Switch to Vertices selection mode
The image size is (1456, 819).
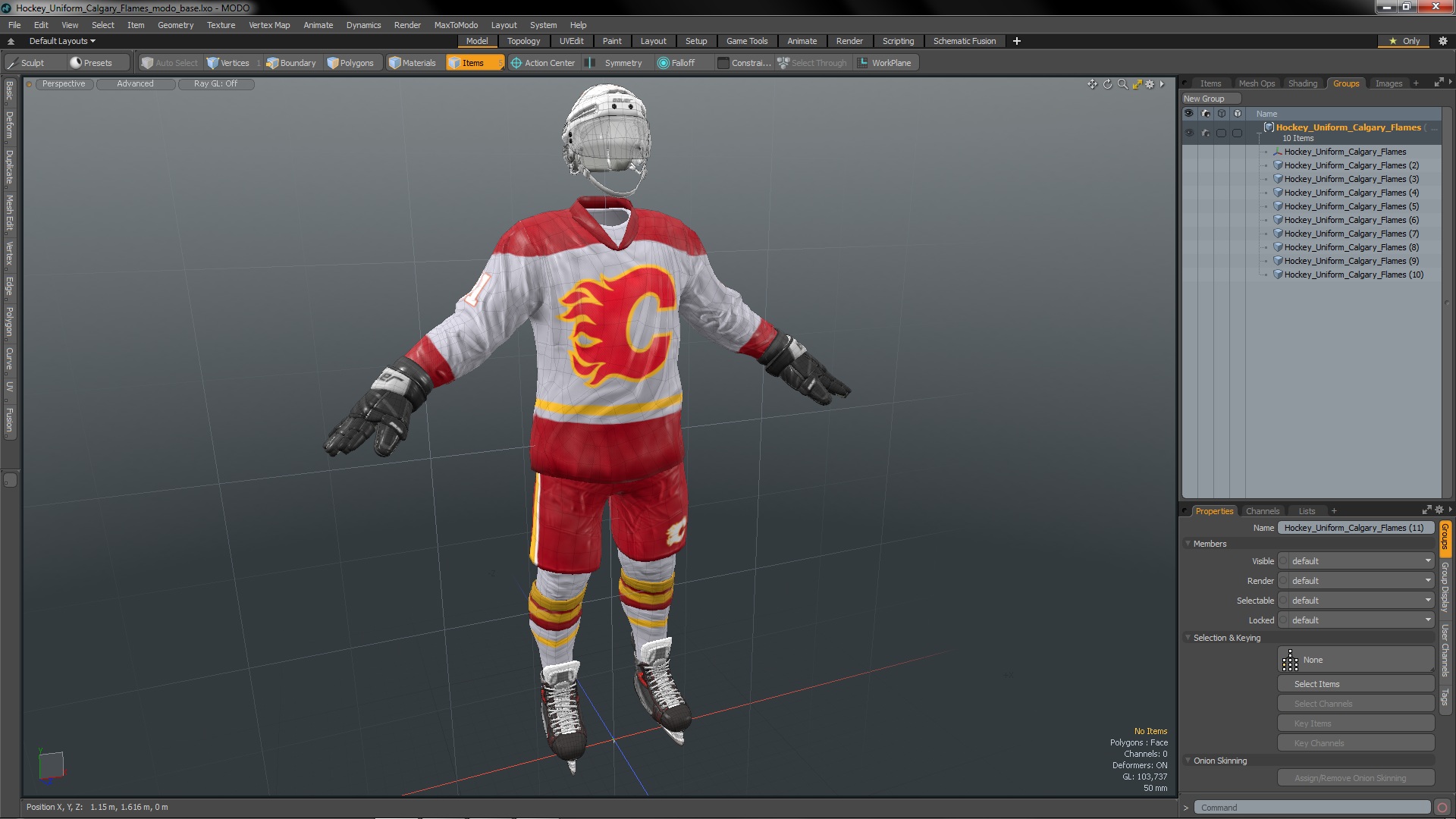228,63
